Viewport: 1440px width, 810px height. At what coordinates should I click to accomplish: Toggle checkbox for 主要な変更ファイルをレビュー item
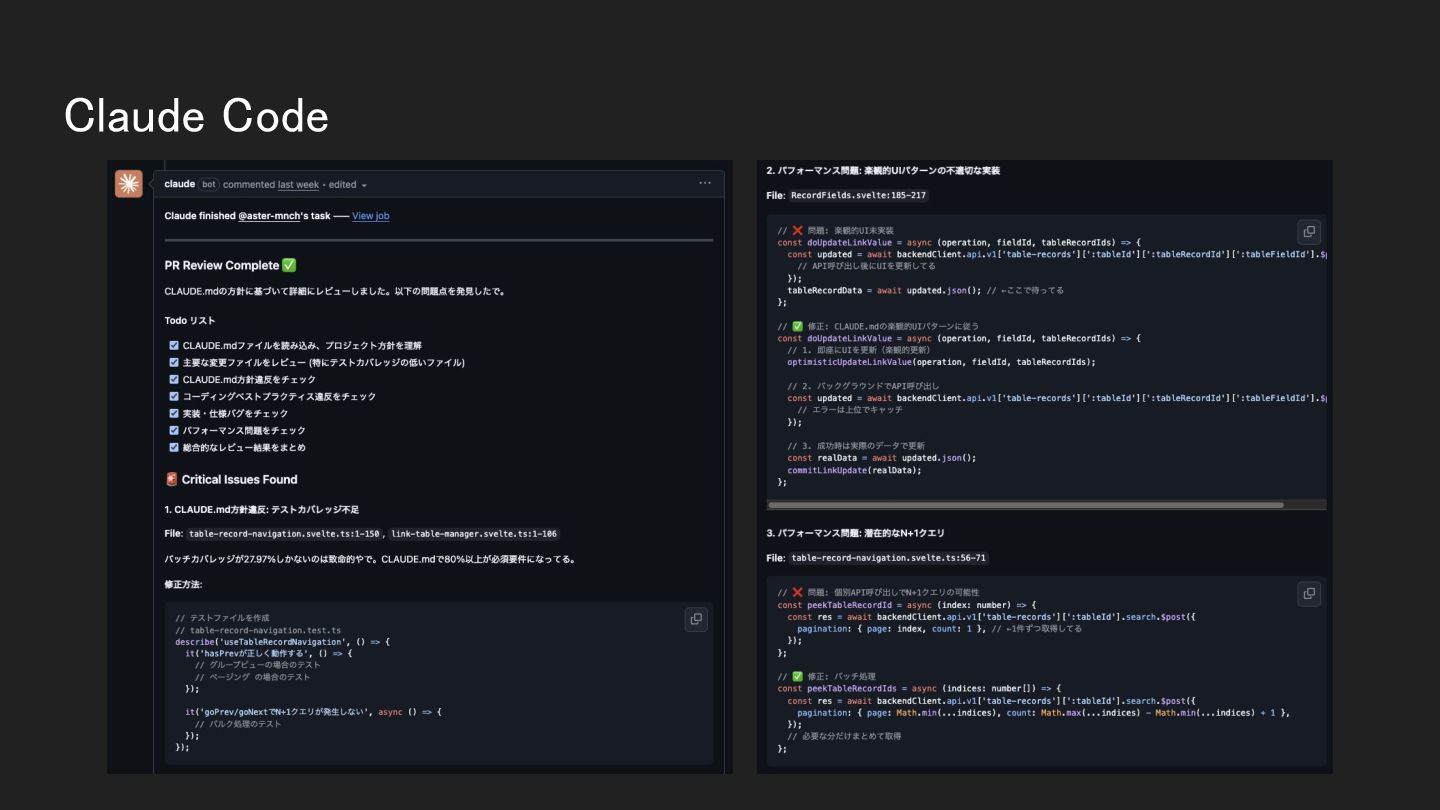tap(174, 362)
